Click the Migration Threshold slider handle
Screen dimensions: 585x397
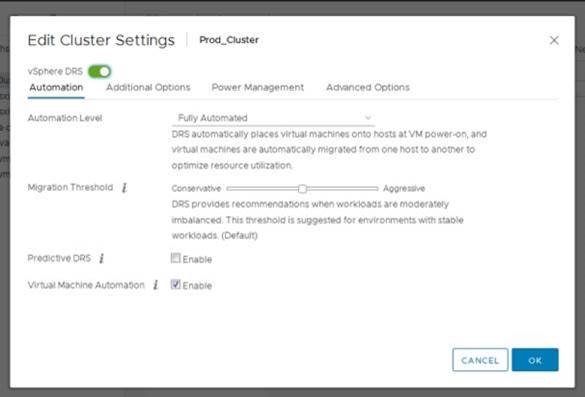tap(302, 189)
